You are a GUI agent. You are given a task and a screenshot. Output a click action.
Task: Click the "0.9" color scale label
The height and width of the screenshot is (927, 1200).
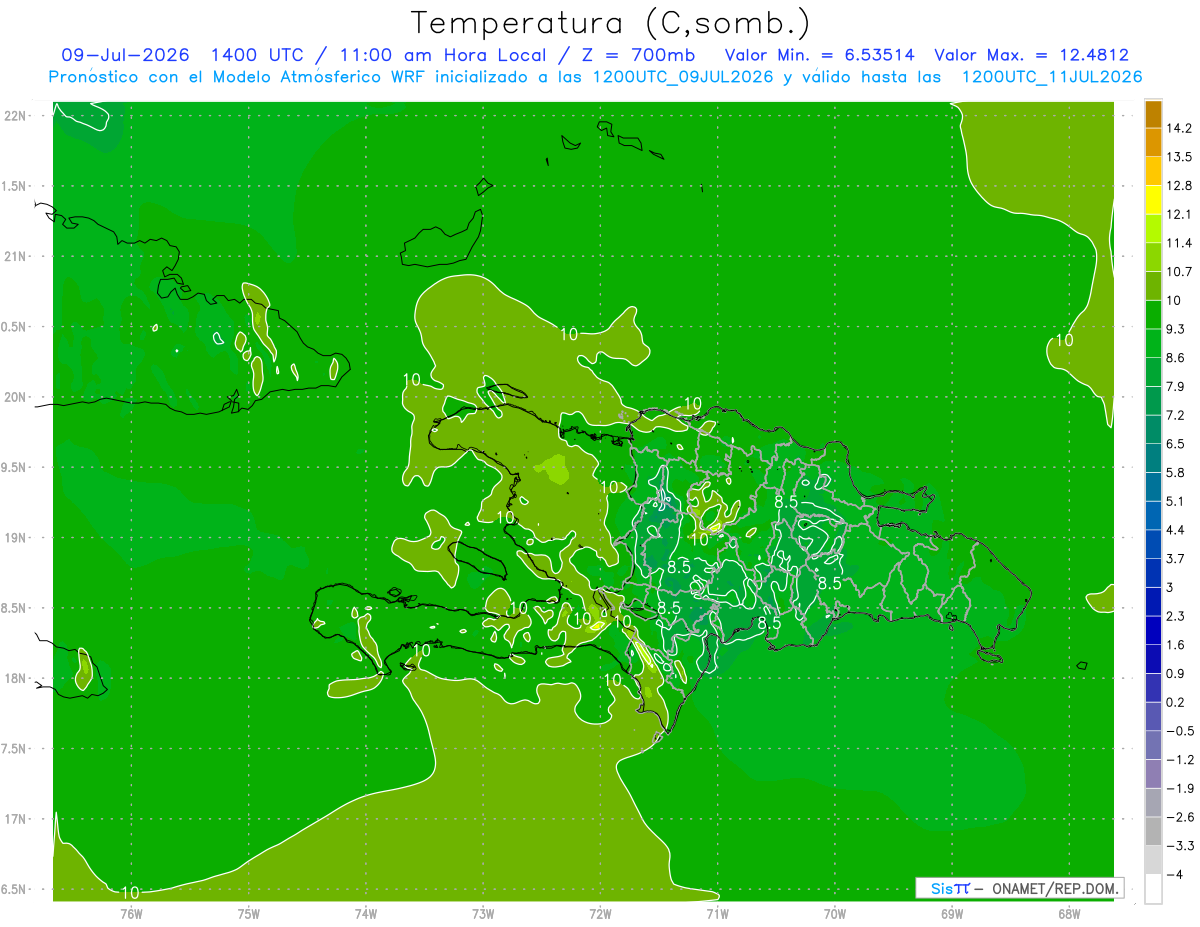pos(1175,674)
